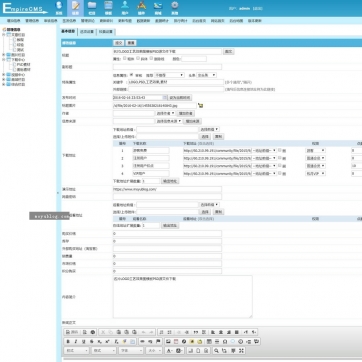This screenshot has width=362, height=362.
Task: Toggle Underline in the editor toolbar
Action: 84,341
